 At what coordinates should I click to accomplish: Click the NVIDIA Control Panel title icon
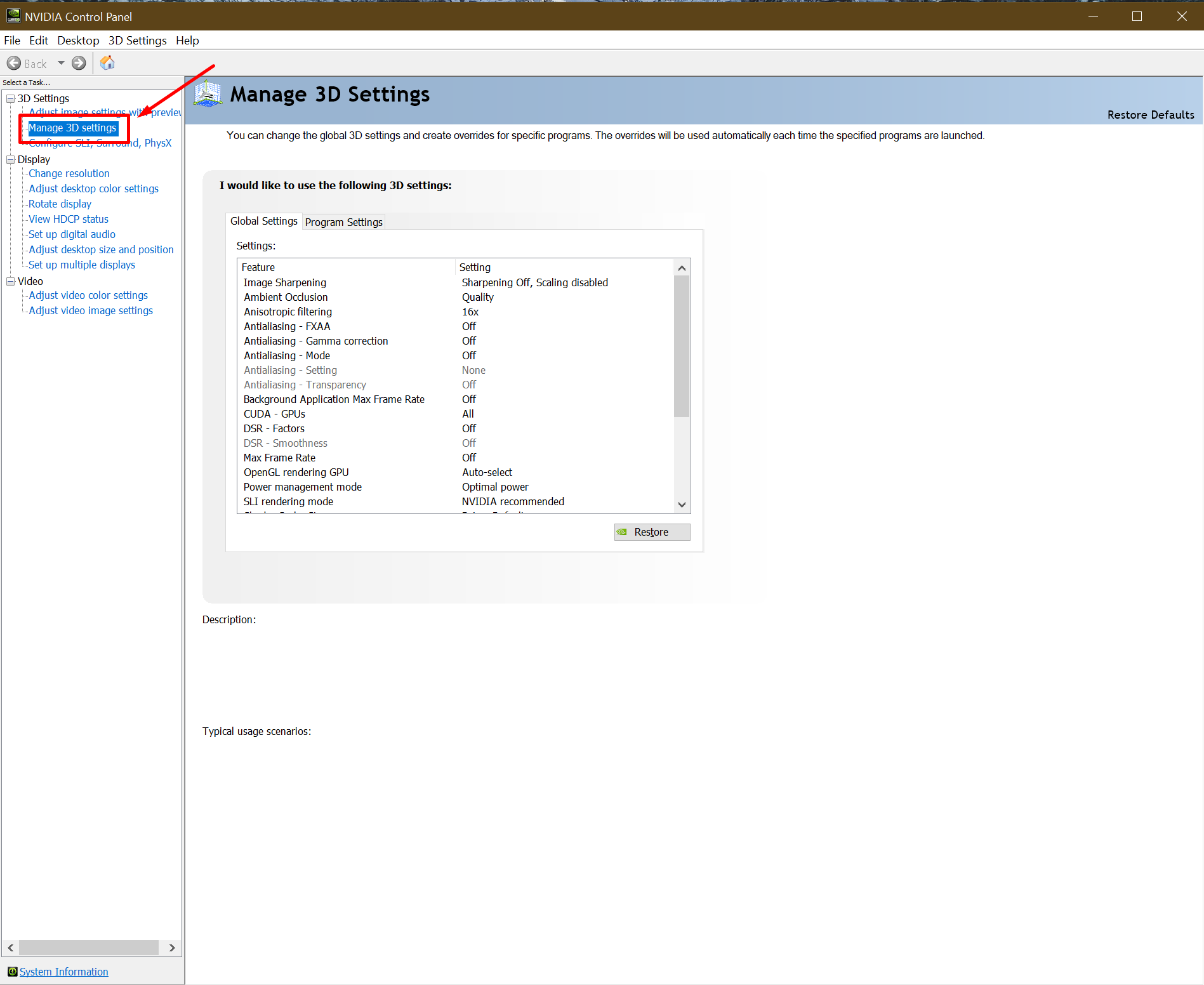coord(13,16)
